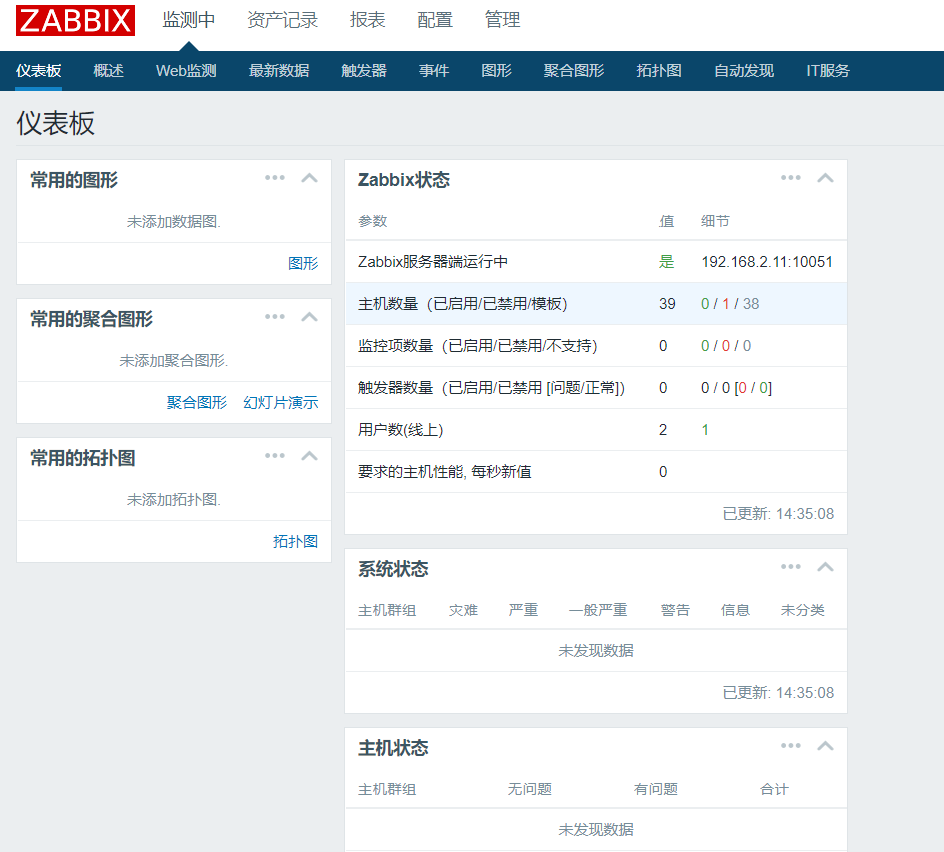
Task: Open options menu of 主机状态 widget
Action: 790,745
